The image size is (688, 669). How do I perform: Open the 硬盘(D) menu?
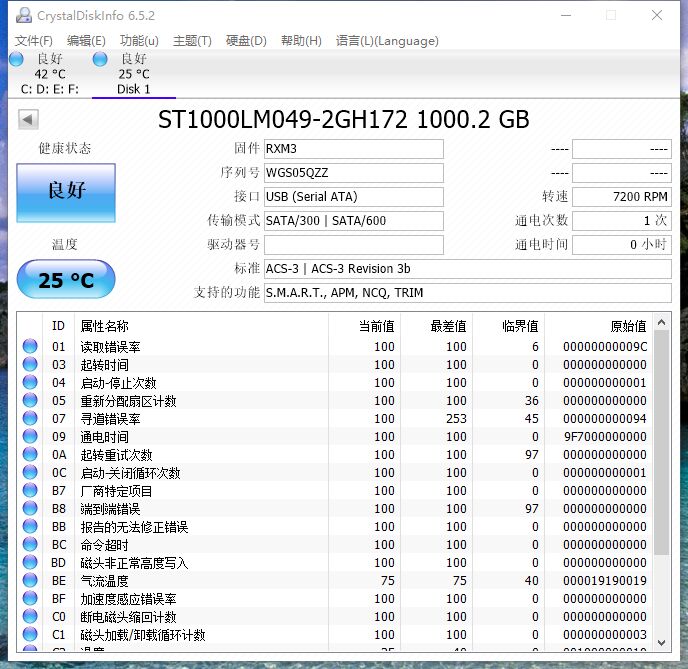[246, 41]
